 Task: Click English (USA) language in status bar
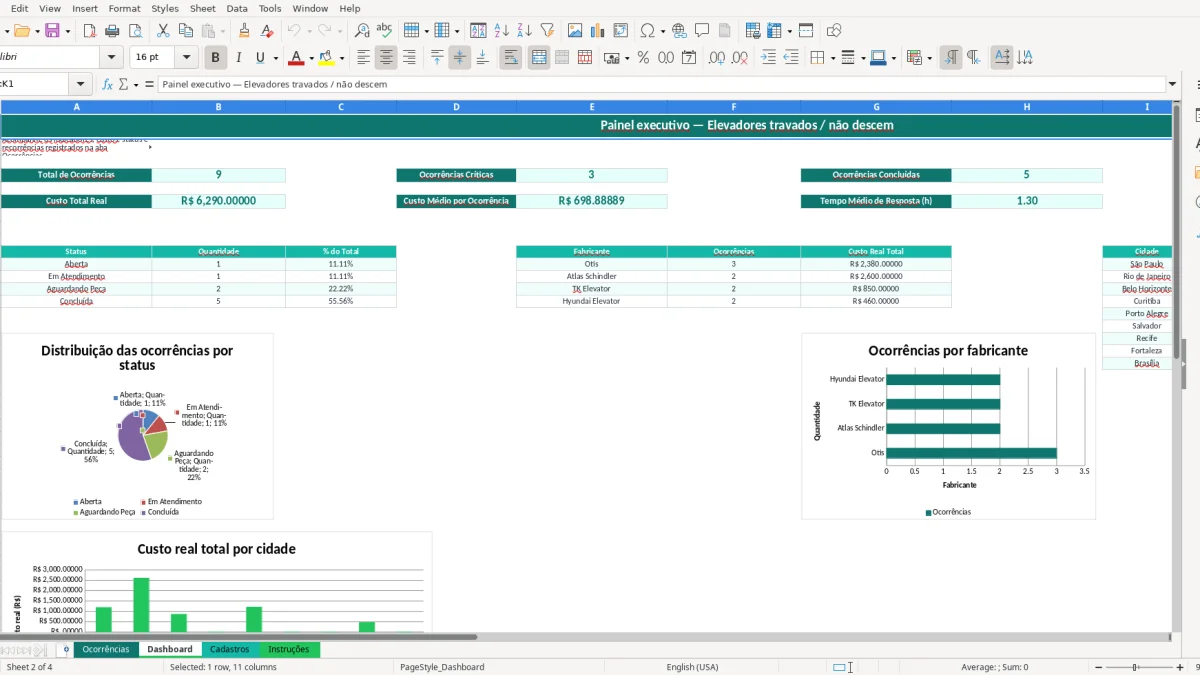(x=692, y=667)
